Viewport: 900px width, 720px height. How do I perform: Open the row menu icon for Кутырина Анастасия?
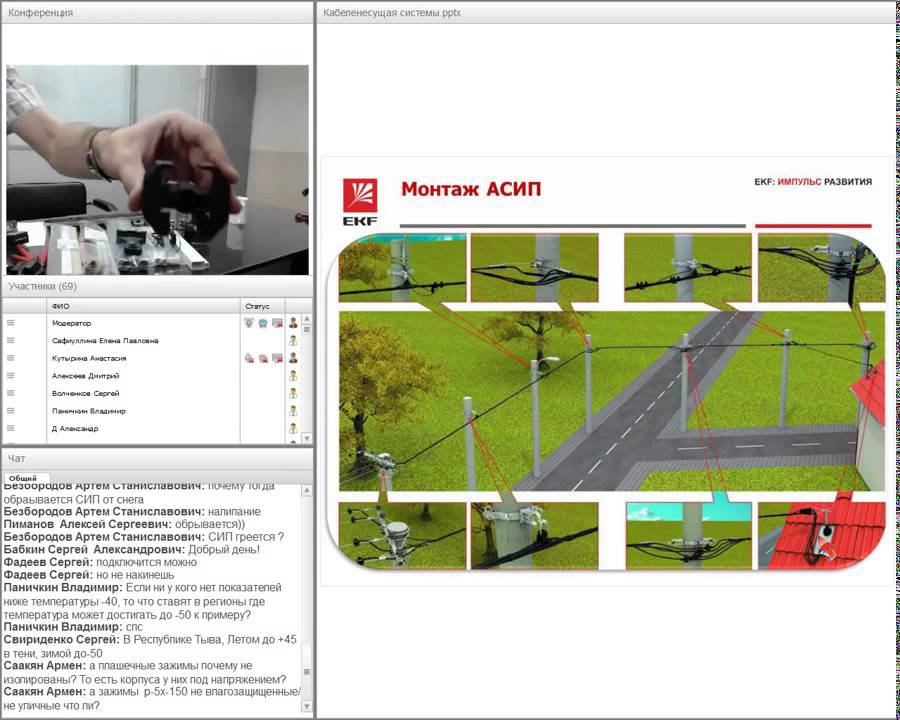tap(10, 358)
